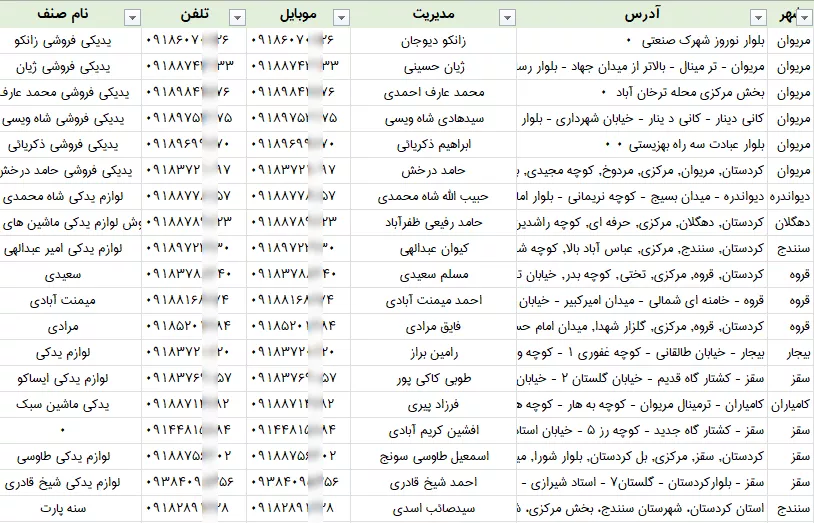Select shop cell لوازم یدکی طاوسی
Screen dimensions: 814x523
(x=71, y=456)
